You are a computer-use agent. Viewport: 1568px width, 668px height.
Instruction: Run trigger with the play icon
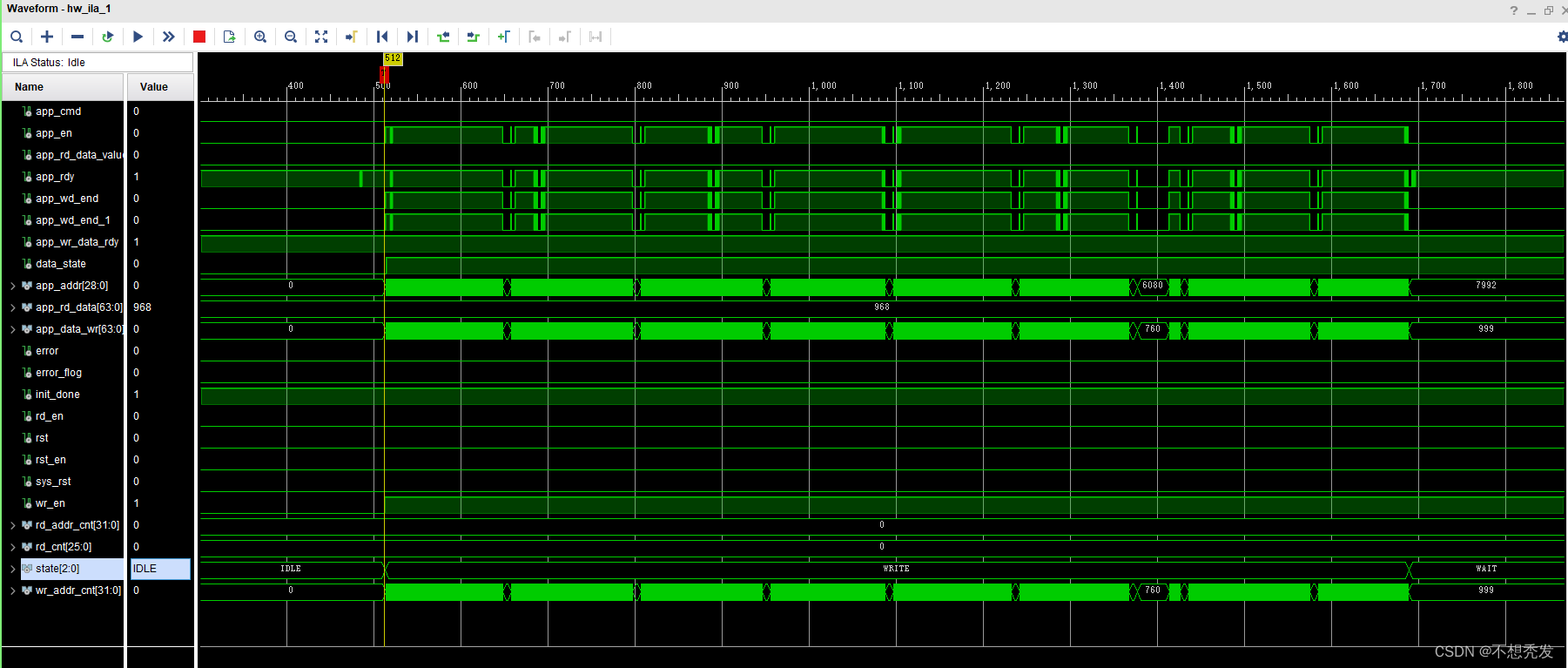point(138,37)
